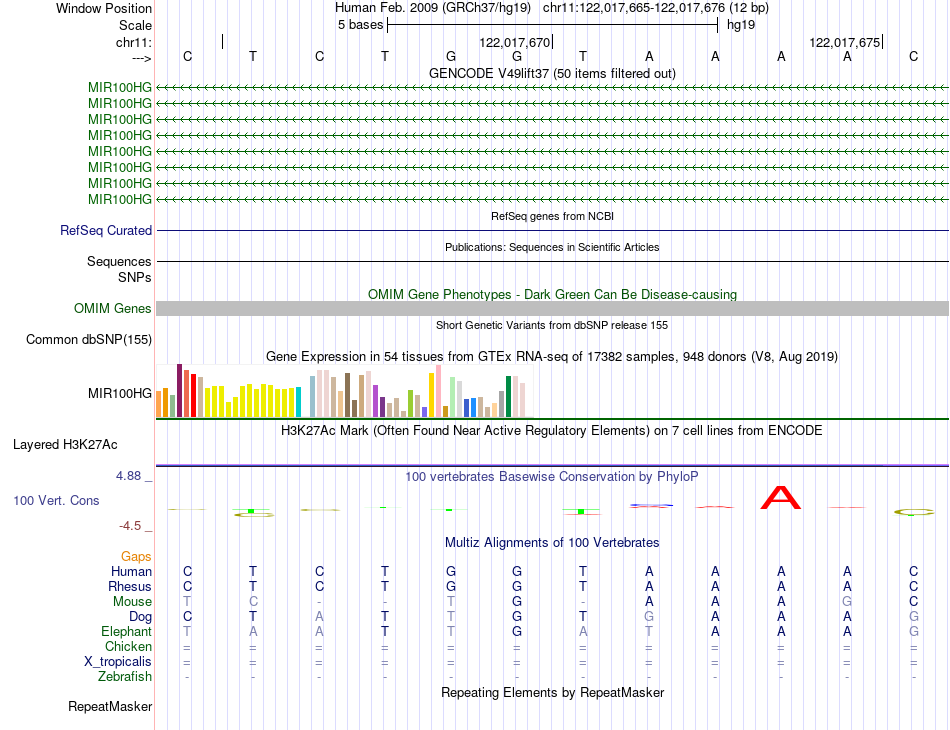The height and width of the screenshot is (730, 950).
Task: Click the RefSeq Curated label
Action: point(106,230)
